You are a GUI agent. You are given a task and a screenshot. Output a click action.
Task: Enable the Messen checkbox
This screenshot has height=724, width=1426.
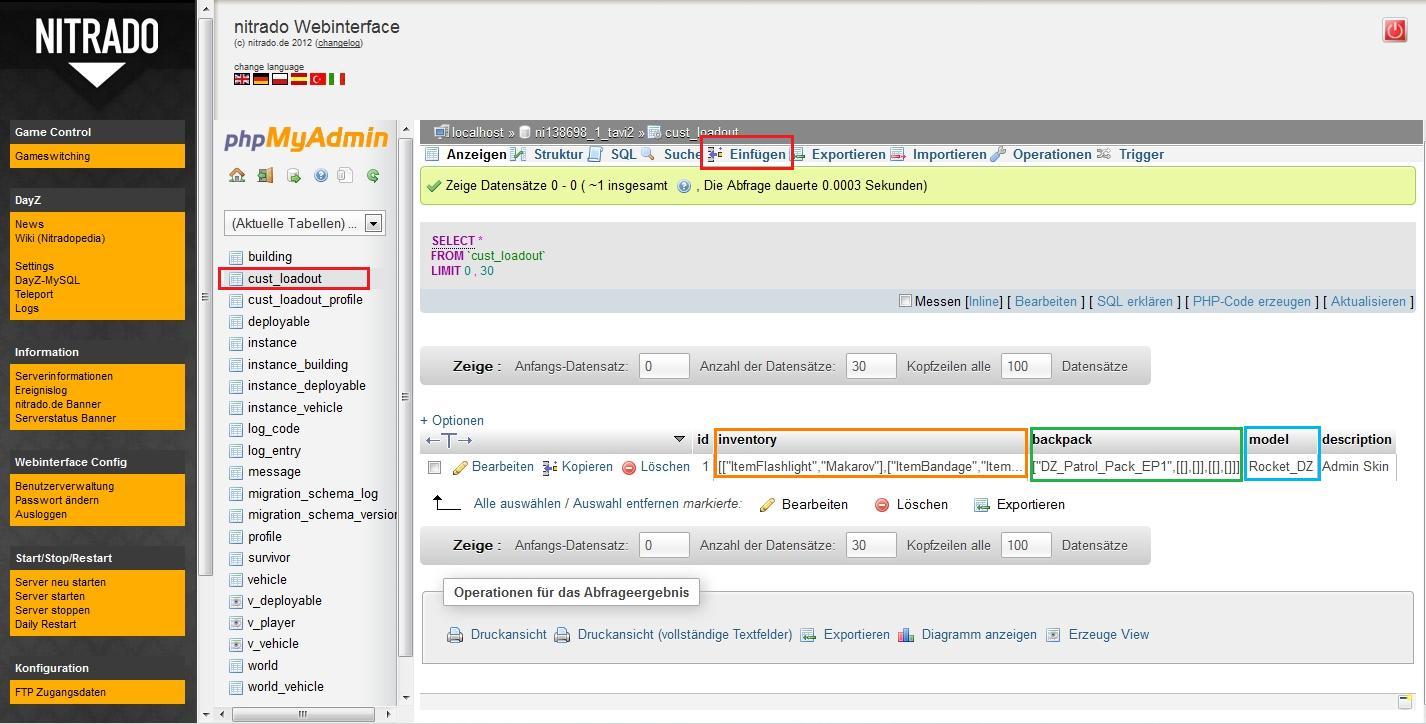point(905,301)
